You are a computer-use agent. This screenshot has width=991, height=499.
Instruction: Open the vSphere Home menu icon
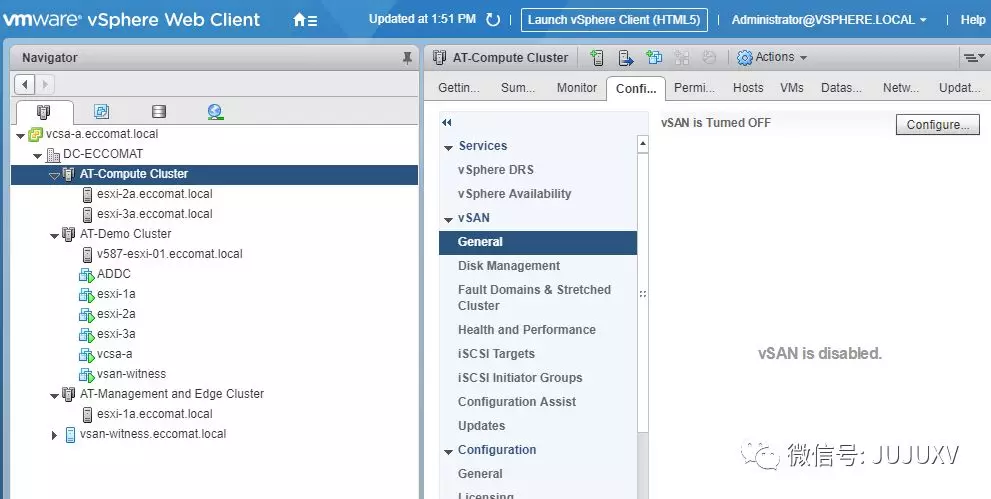(x=305, y=20)
